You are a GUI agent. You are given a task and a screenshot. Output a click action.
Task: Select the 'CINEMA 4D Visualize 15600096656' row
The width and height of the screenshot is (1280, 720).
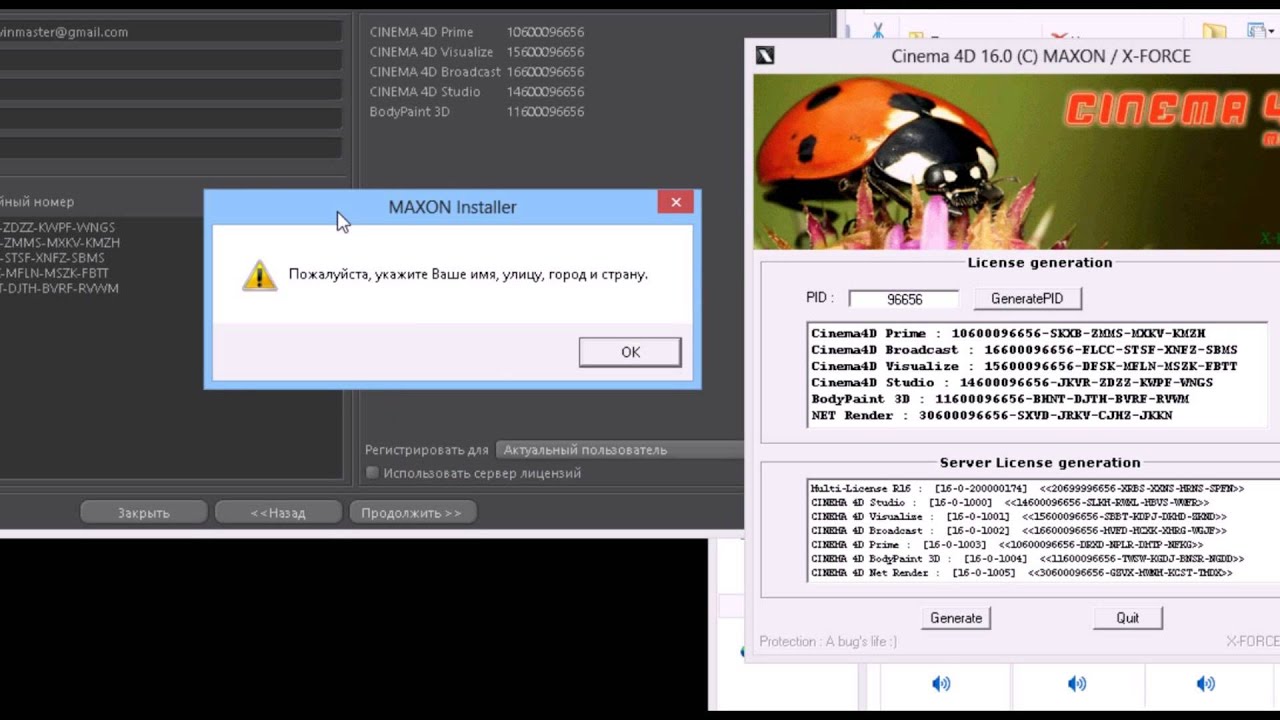pos(477,52)
